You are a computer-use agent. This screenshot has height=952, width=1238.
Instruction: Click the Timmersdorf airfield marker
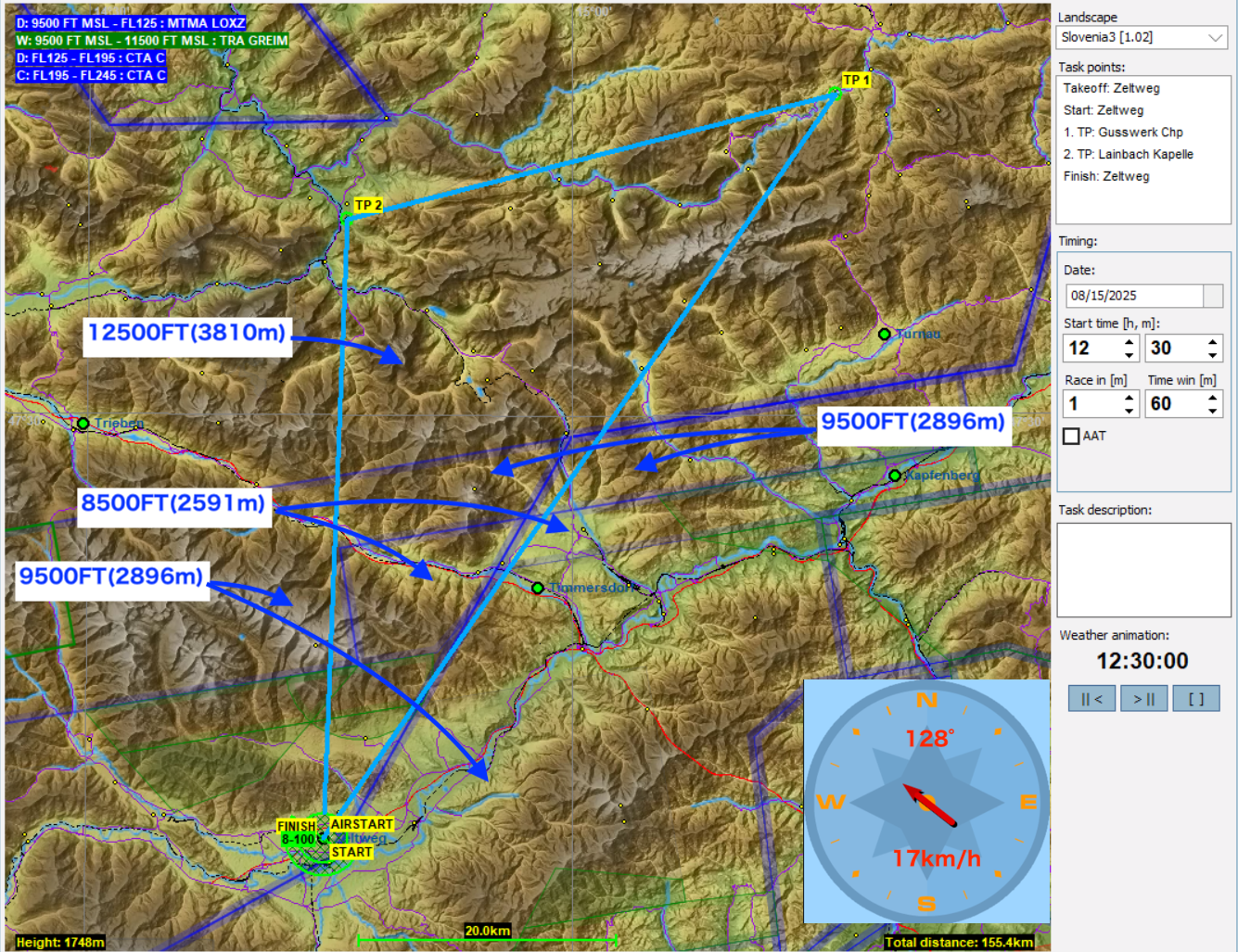click(x=538, y=588)
